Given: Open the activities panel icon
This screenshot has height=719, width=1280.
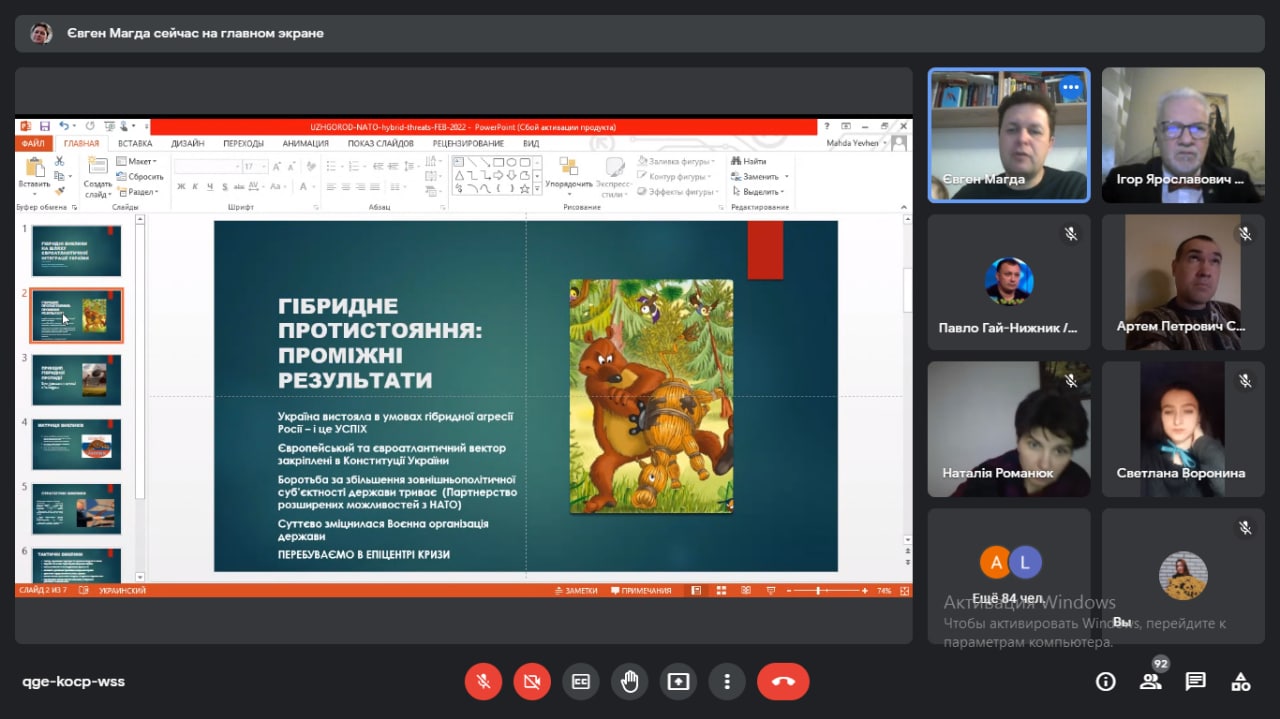Looking at the screenshot, I should (x=1240, y=682).
